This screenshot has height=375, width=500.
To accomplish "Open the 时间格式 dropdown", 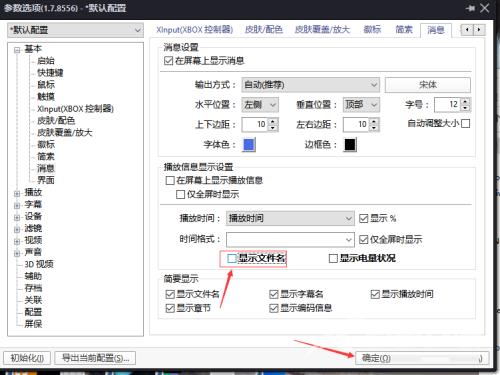I will 290,239.
